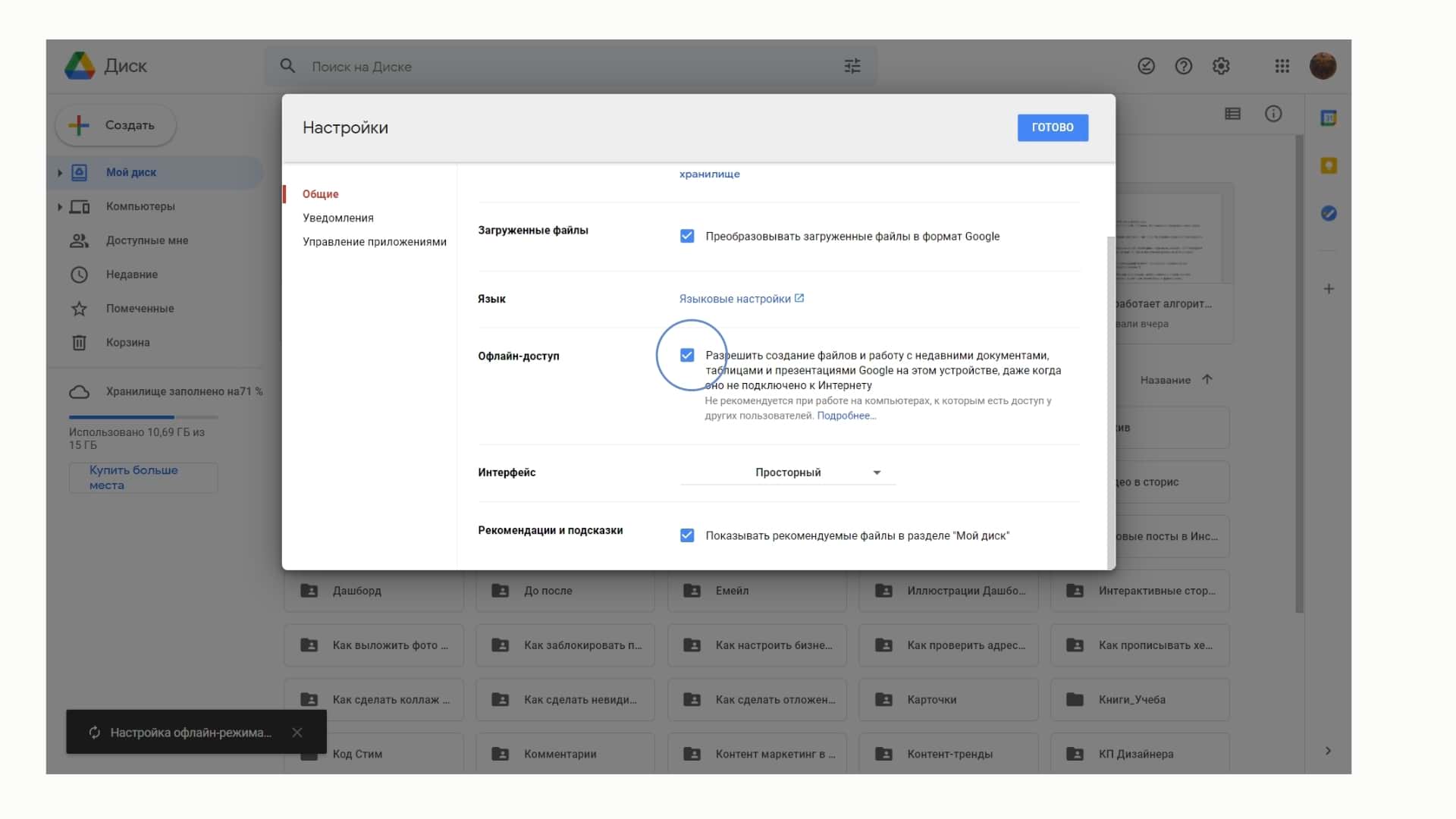Click the Недавние clock icon

79,275
